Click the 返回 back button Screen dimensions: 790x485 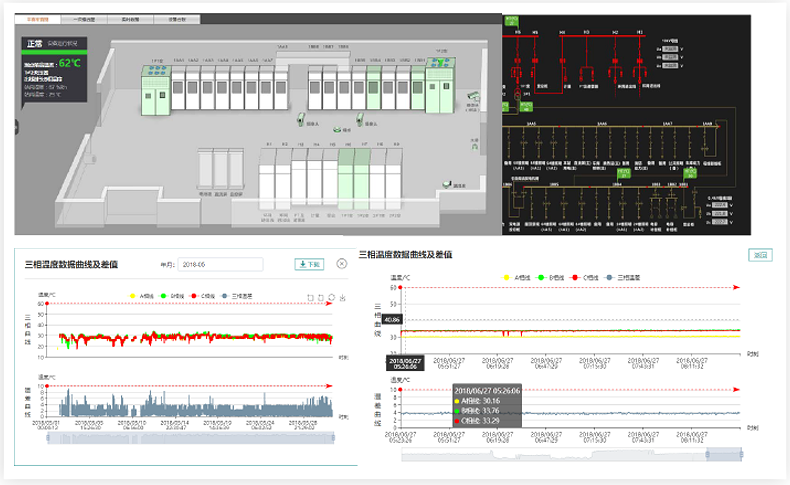761,255
